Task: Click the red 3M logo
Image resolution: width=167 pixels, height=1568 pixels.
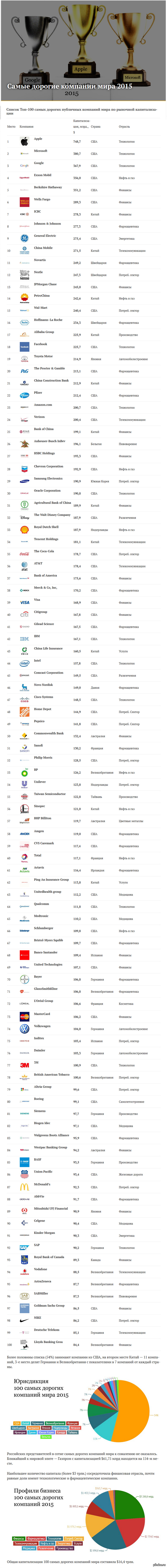Action: 24,1065
